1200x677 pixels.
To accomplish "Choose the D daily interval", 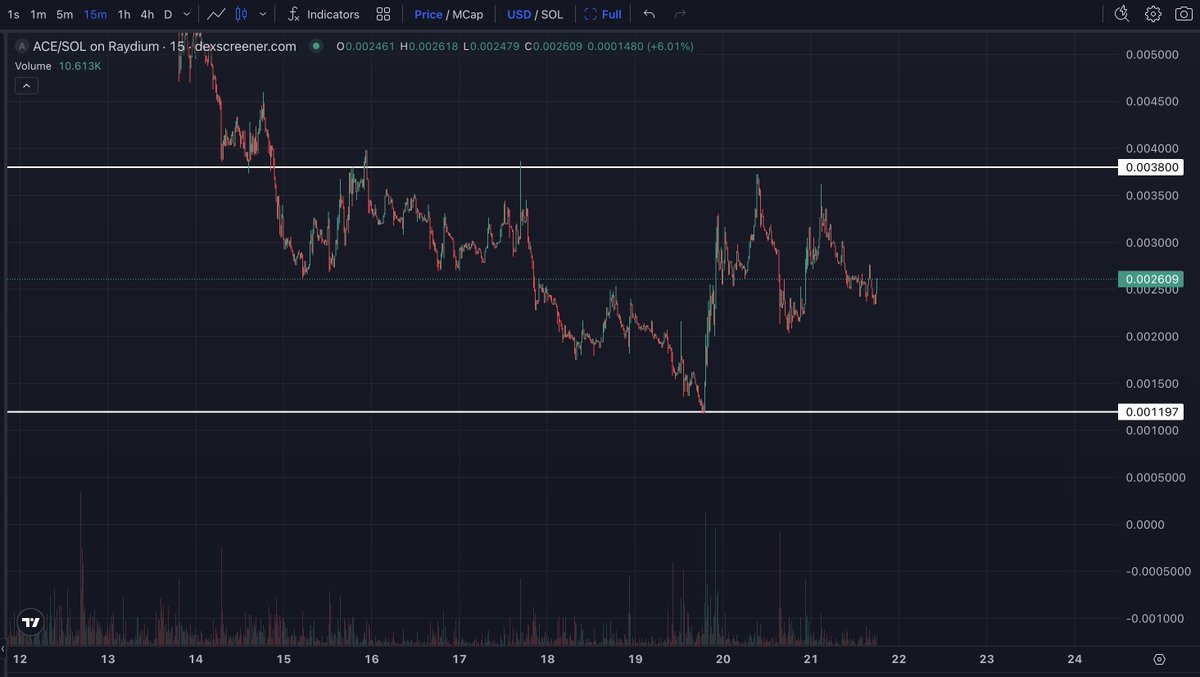I will pos(168,14).
